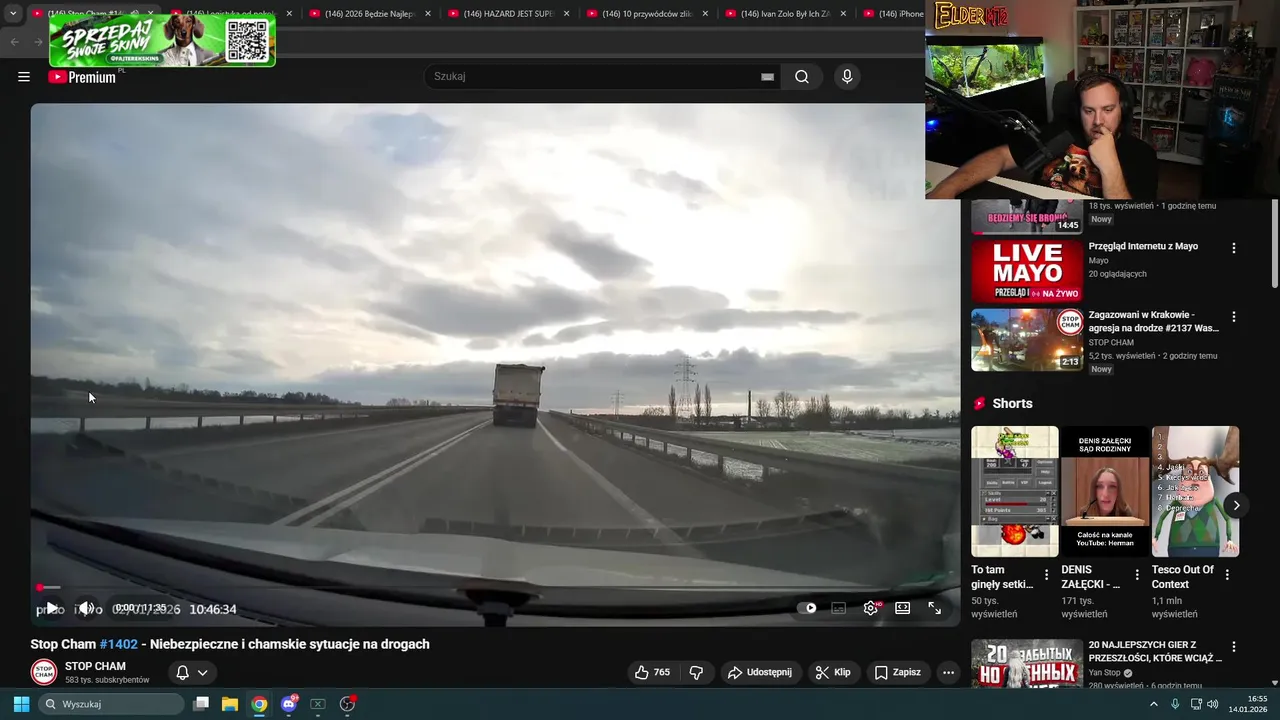Open options for DENIS ZAŁĘCKI short
This screenshot has width=1280, height=720.
point(1137,575)
